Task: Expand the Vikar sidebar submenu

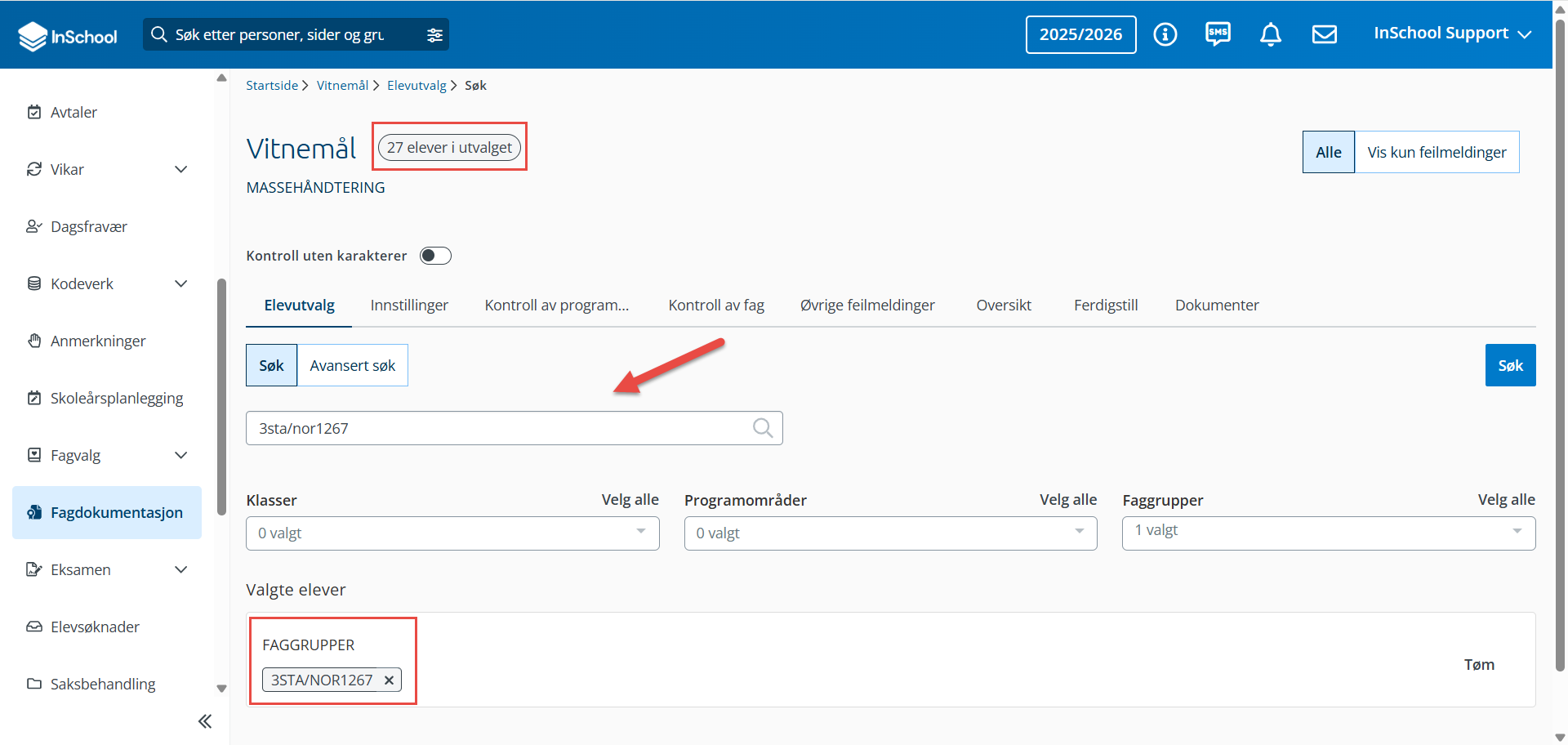Action: click(181, 169)
